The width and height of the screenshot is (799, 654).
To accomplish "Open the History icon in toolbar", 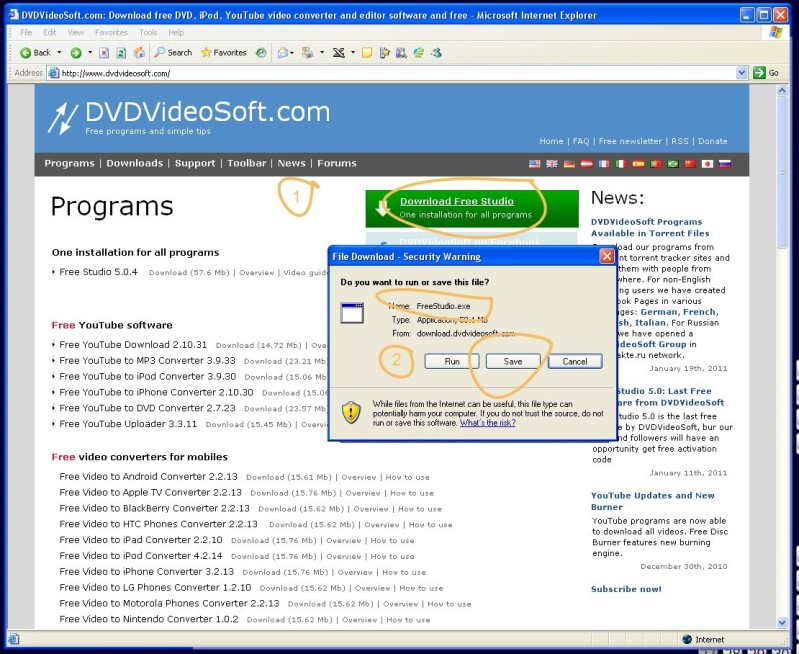I will (261, 53).
